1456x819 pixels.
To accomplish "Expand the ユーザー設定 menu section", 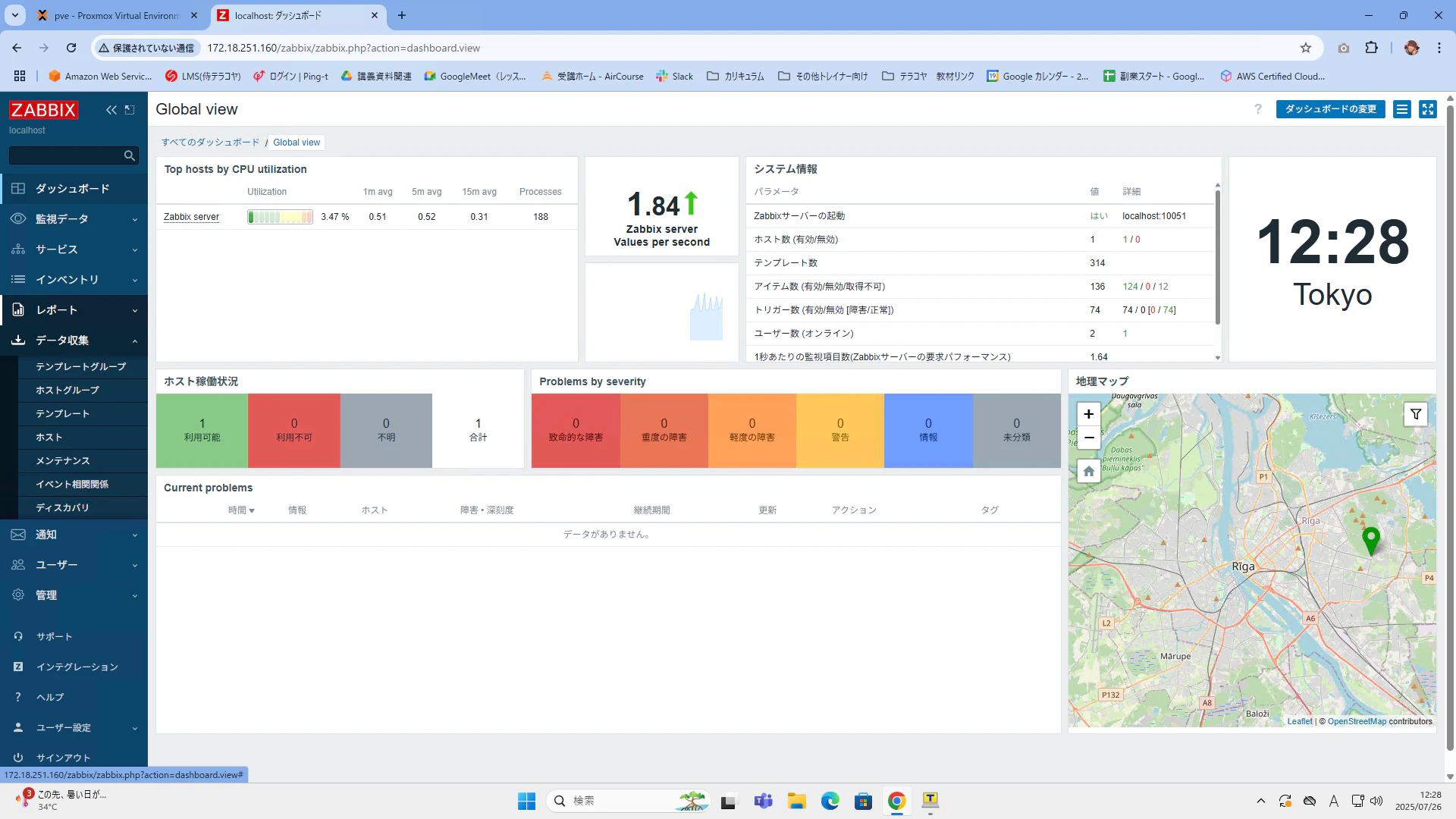I will coord(74,728).
